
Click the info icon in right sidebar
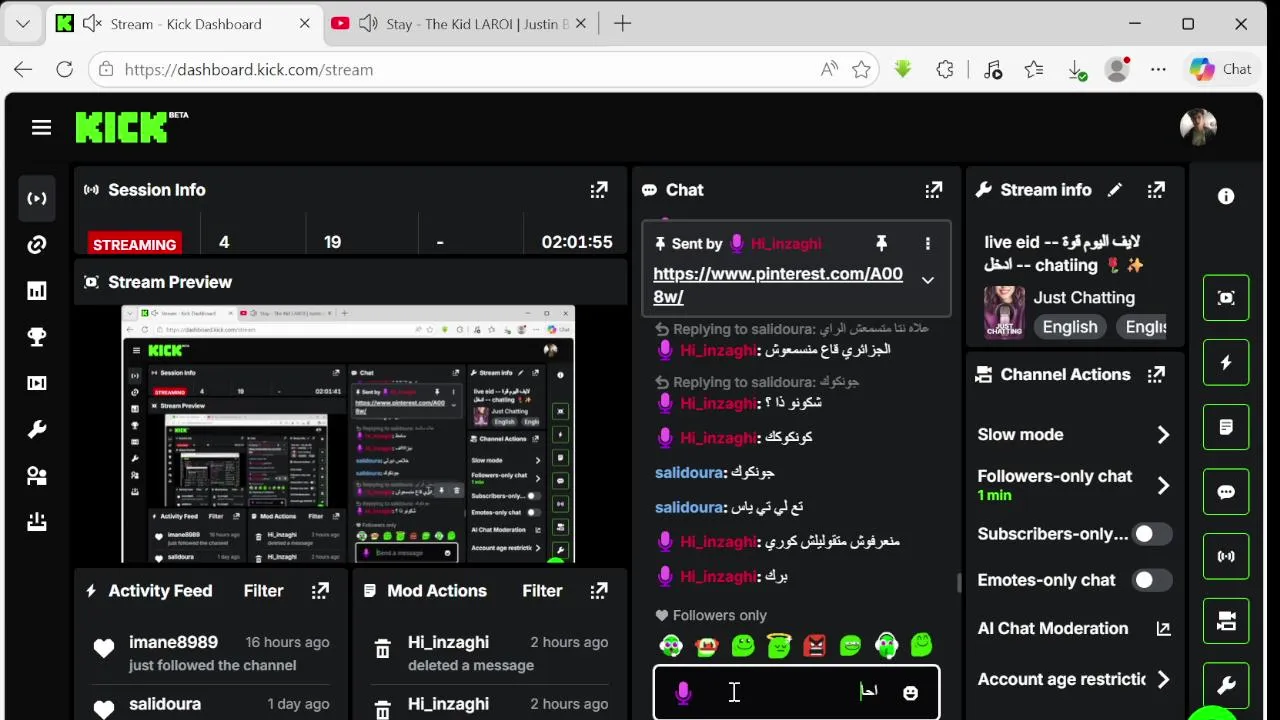point(1226,197)
